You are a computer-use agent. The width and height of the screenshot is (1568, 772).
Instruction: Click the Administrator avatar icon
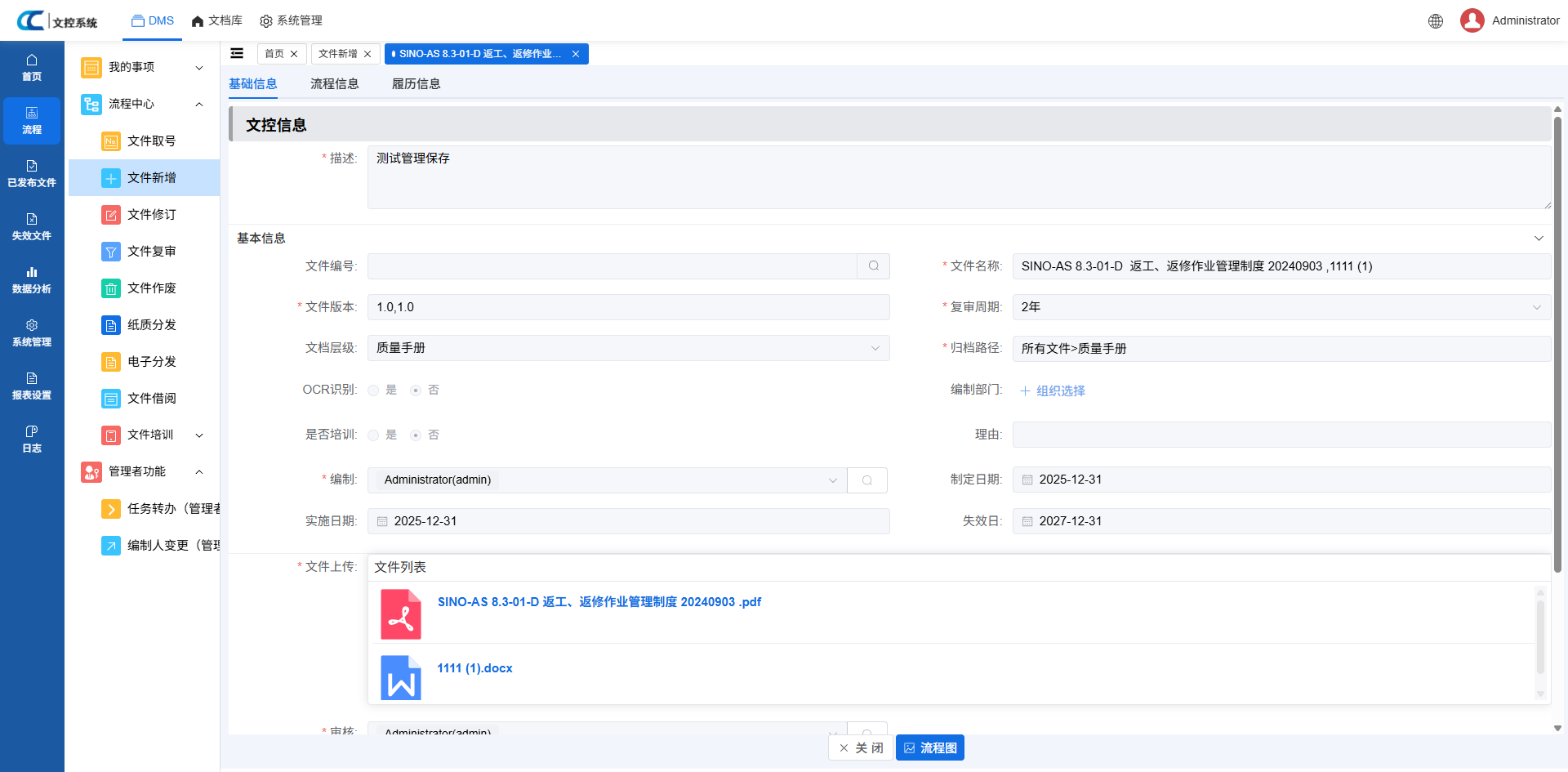point(1472,20)
